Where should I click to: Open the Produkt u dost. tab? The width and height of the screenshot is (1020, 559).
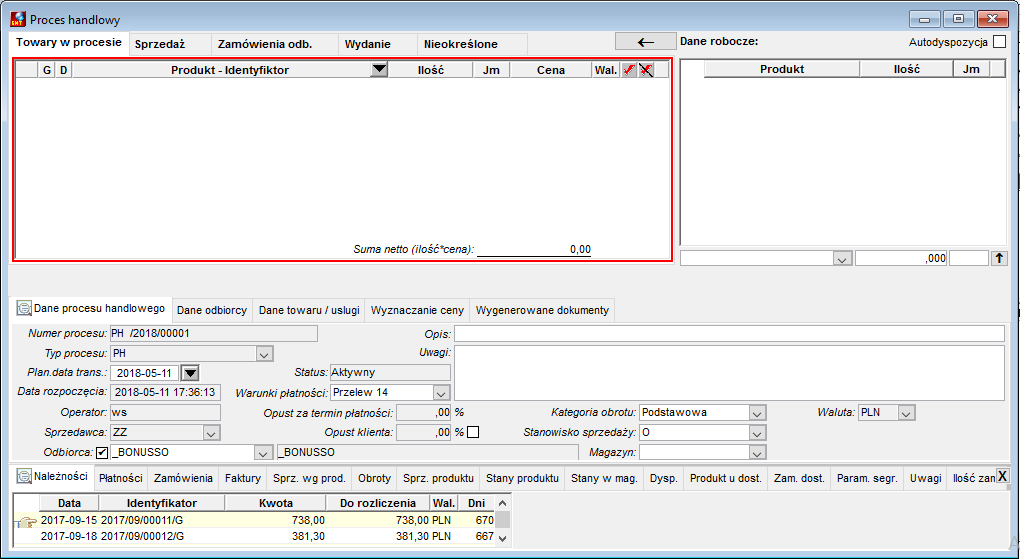[x=725, y=478]
